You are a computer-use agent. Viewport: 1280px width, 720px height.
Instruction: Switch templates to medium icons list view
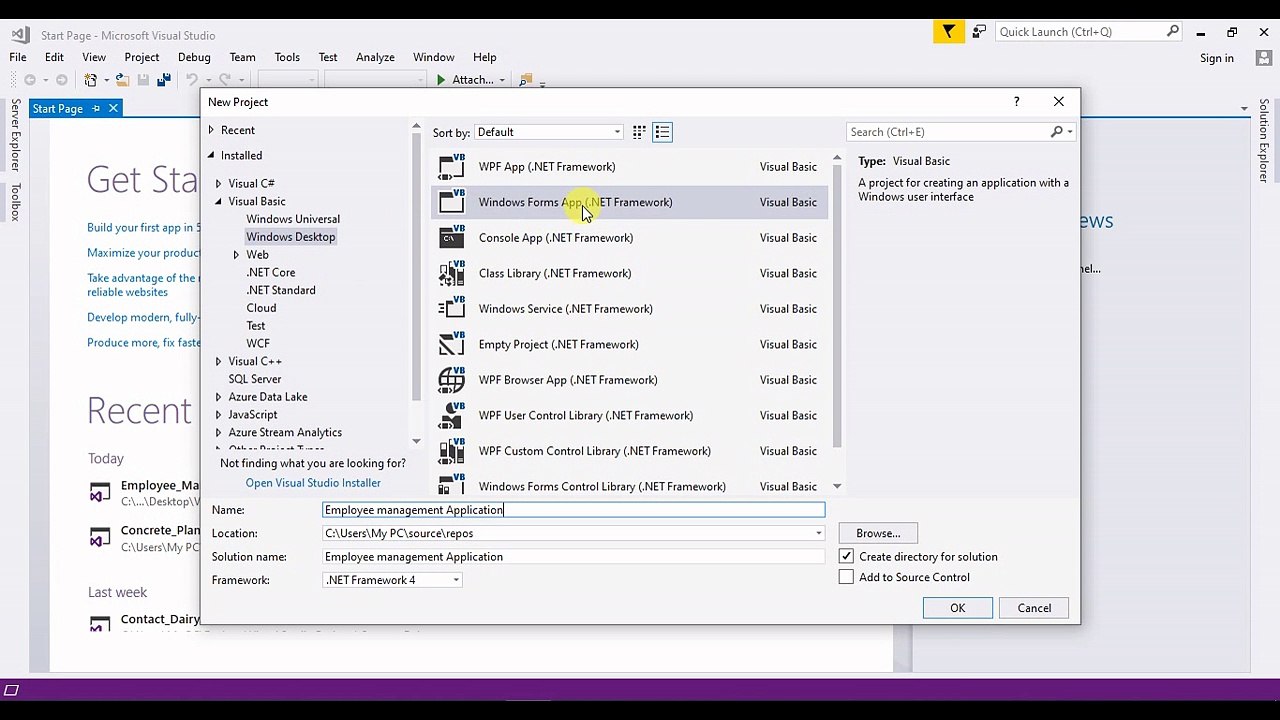[x=662, y=132]
